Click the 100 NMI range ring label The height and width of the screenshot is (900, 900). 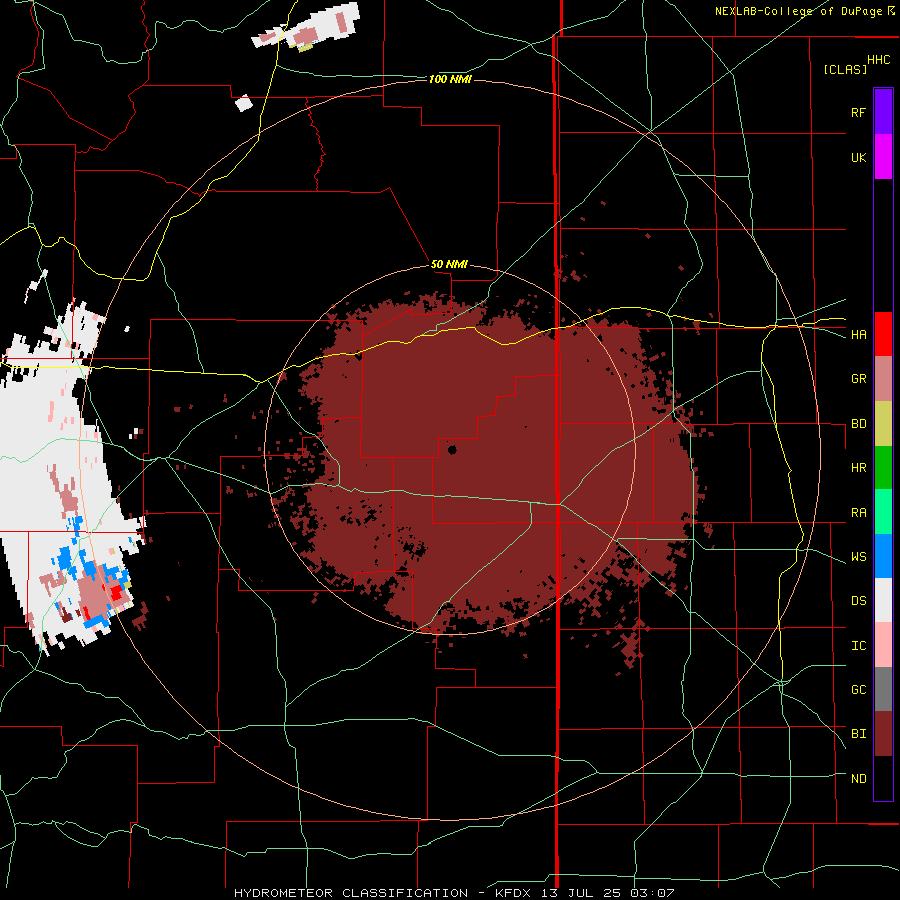pyautogui.click(x=450, y=79)
